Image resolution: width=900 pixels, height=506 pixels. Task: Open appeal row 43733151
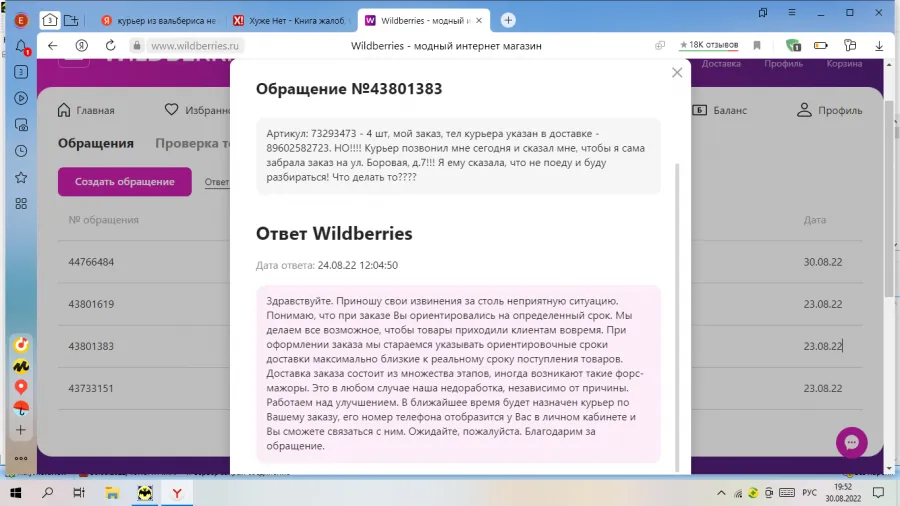[91, 388]
